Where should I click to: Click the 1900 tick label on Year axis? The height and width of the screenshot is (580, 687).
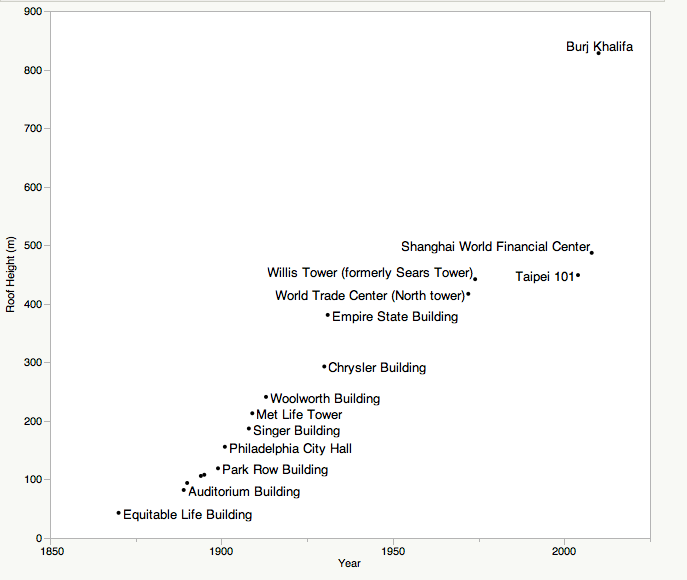click(x=221, y=552)
